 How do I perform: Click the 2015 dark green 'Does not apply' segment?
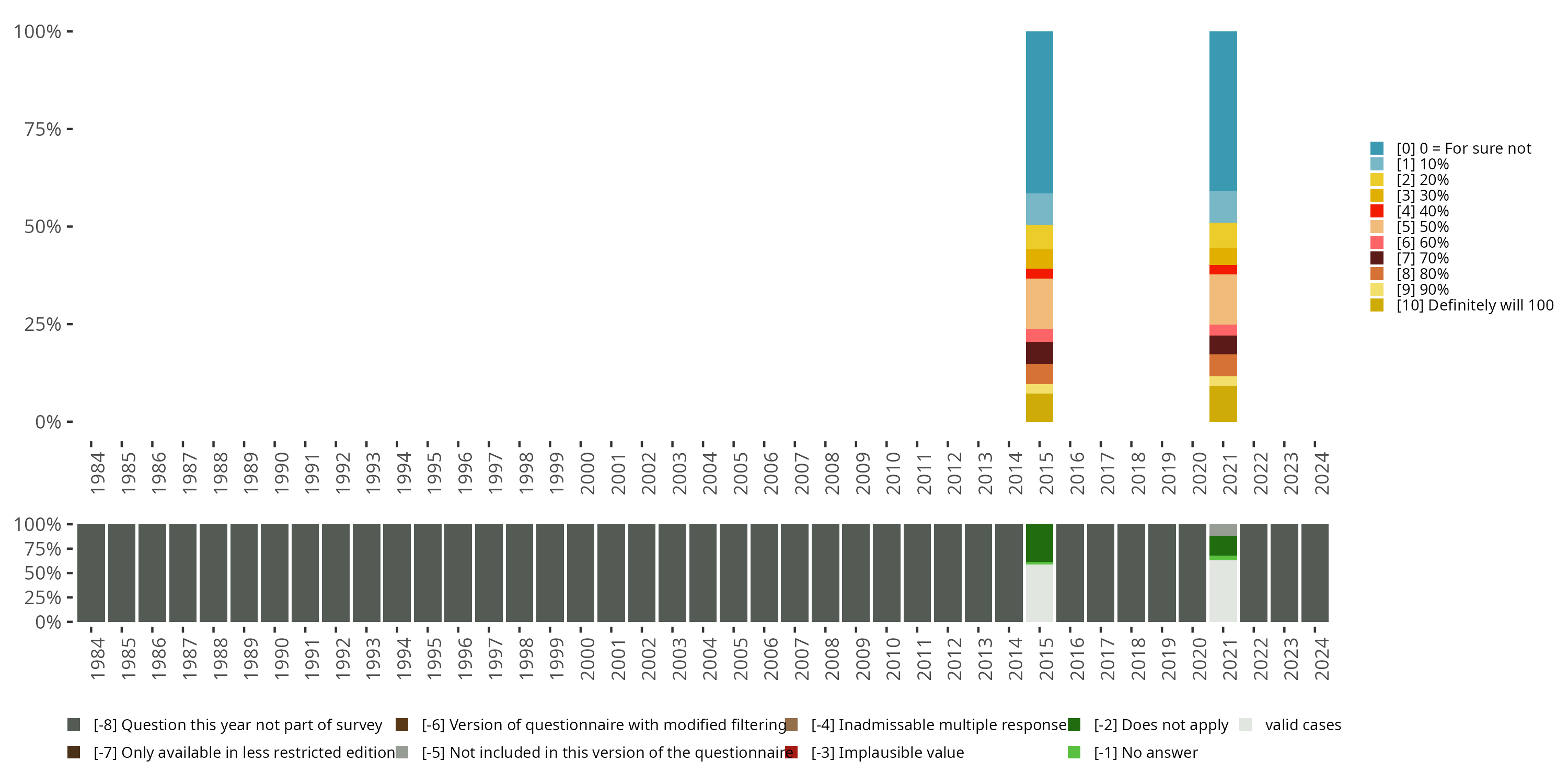[x=1039, y=543]
